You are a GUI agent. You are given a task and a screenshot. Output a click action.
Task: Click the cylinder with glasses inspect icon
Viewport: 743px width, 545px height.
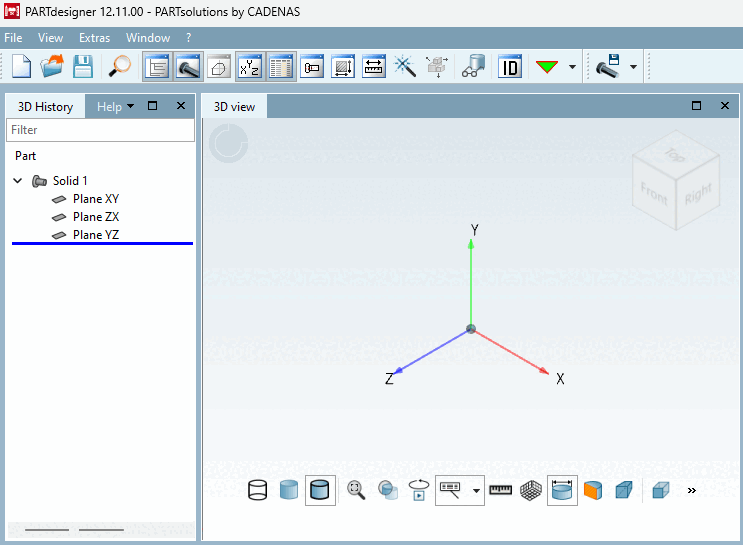(473, 67)
